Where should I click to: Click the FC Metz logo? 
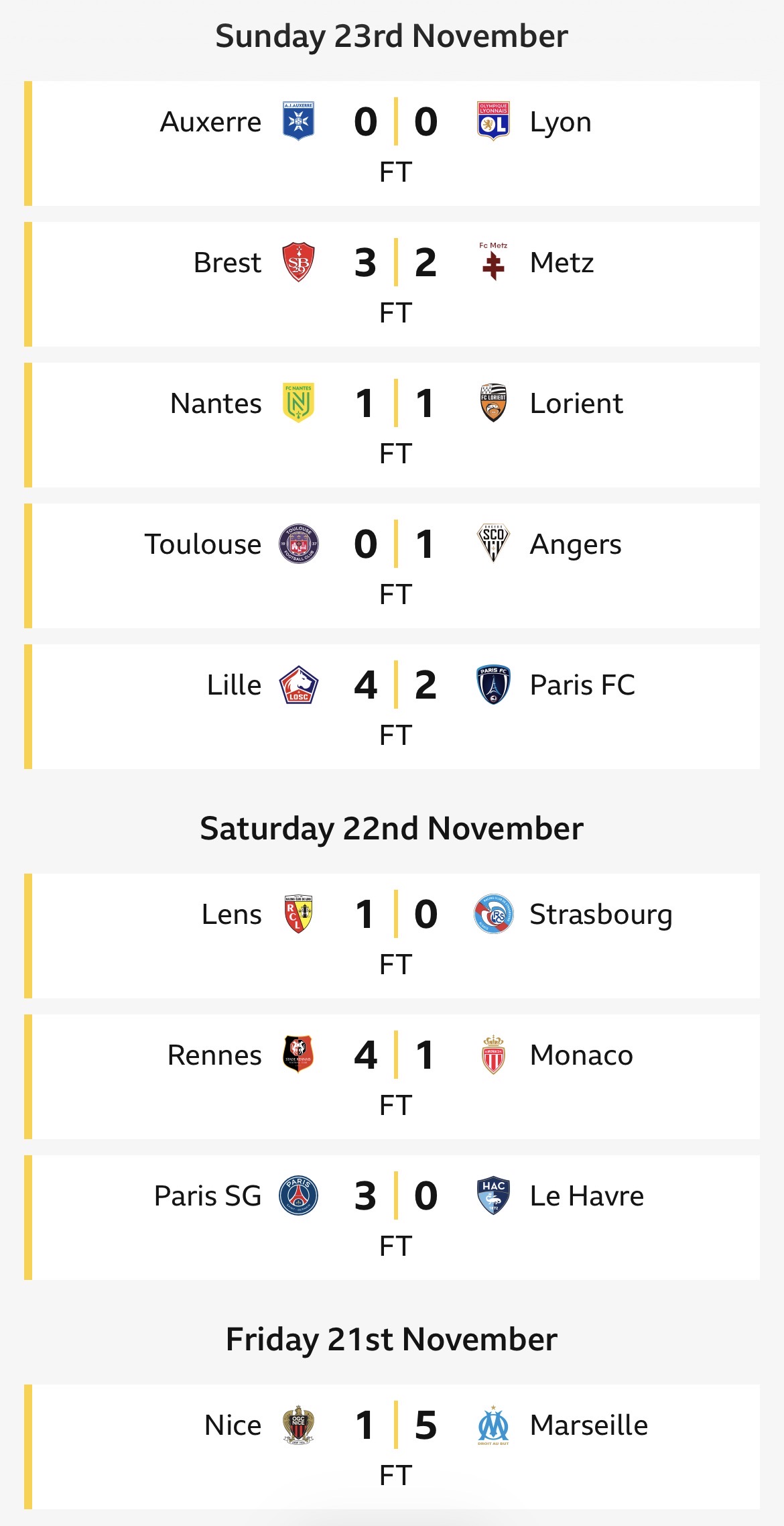pyautogui.click(x=493, y=262)
